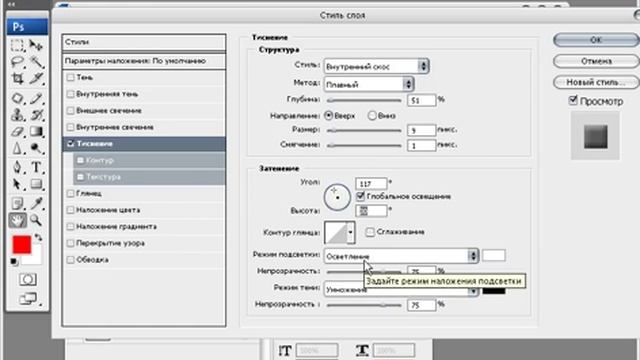This screenshot has height=360, width=640.
Task: Reset to default black and white colors
Action: pyautogui.click(x=14, y=262)
